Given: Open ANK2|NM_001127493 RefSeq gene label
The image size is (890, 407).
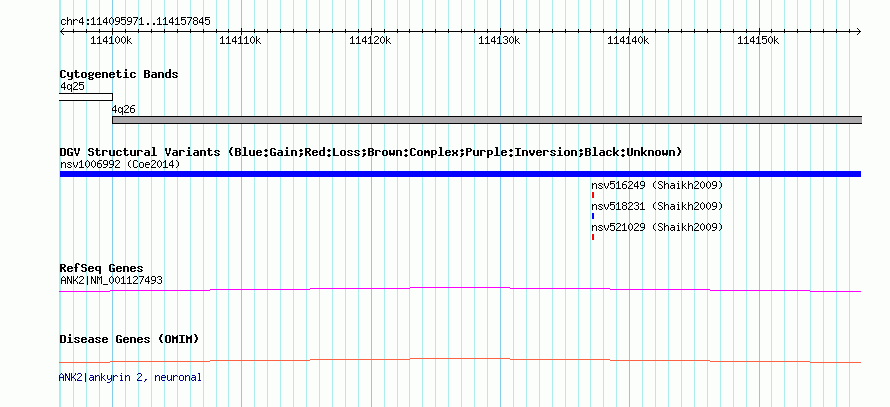Looking at the screenshot, I should pos(111,280).
